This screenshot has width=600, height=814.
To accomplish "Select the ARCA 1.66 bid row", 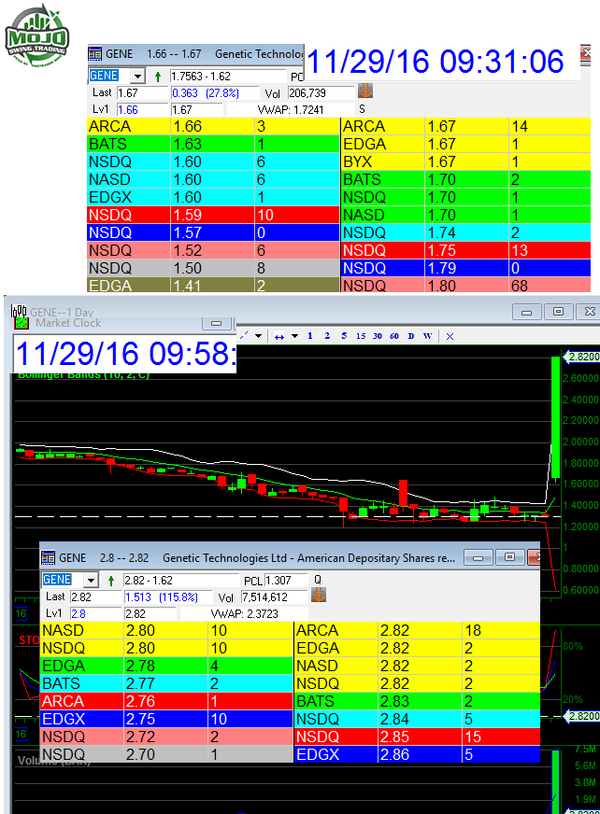I will pyautogui.click(x=213, y=127).
